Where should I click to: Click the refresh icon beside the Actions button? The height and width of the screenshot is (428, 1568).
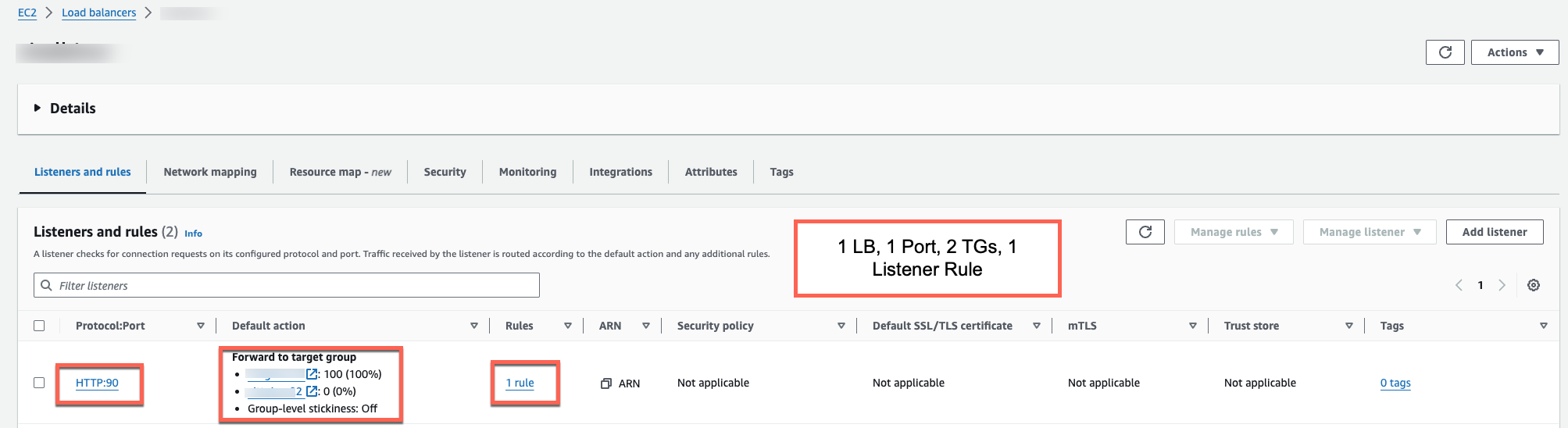point(1445,52)
